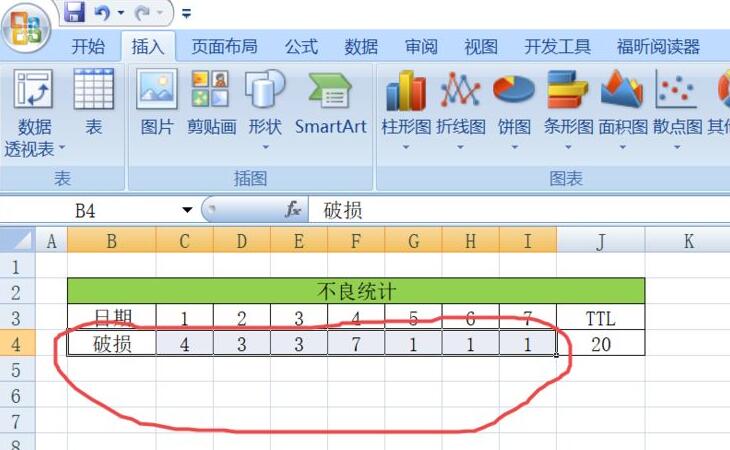
Task: Insert a SmartArt graphic
Action: point(331,102)
